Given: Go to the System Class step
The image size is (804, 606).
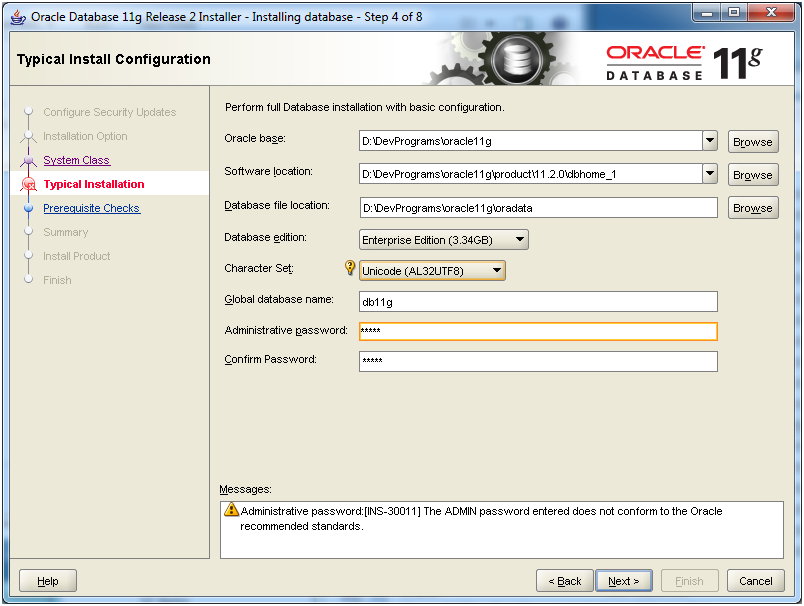Looking at the screenshot, I should click(x=76, y=160).
